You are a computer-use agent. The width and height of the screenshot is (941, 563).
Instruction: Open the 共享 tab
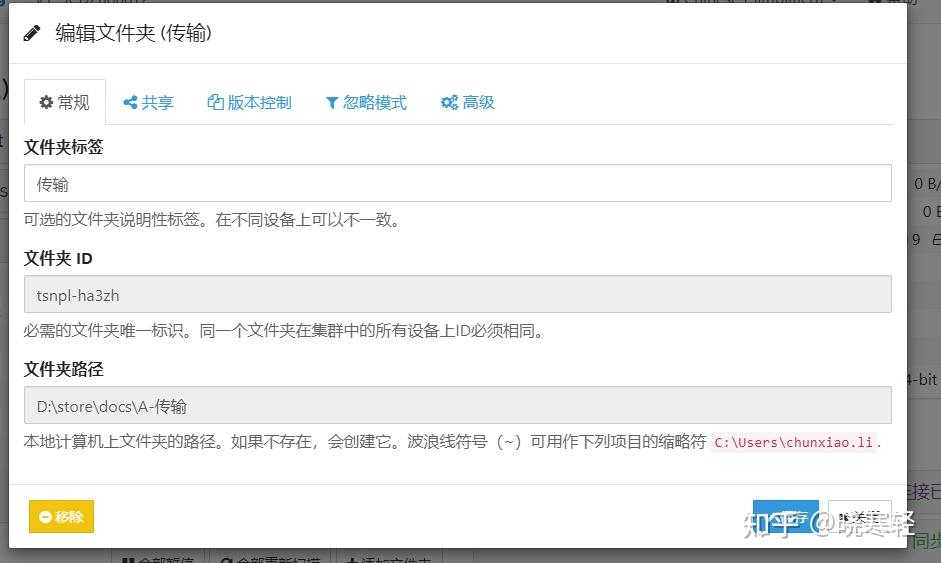(148, 103)
